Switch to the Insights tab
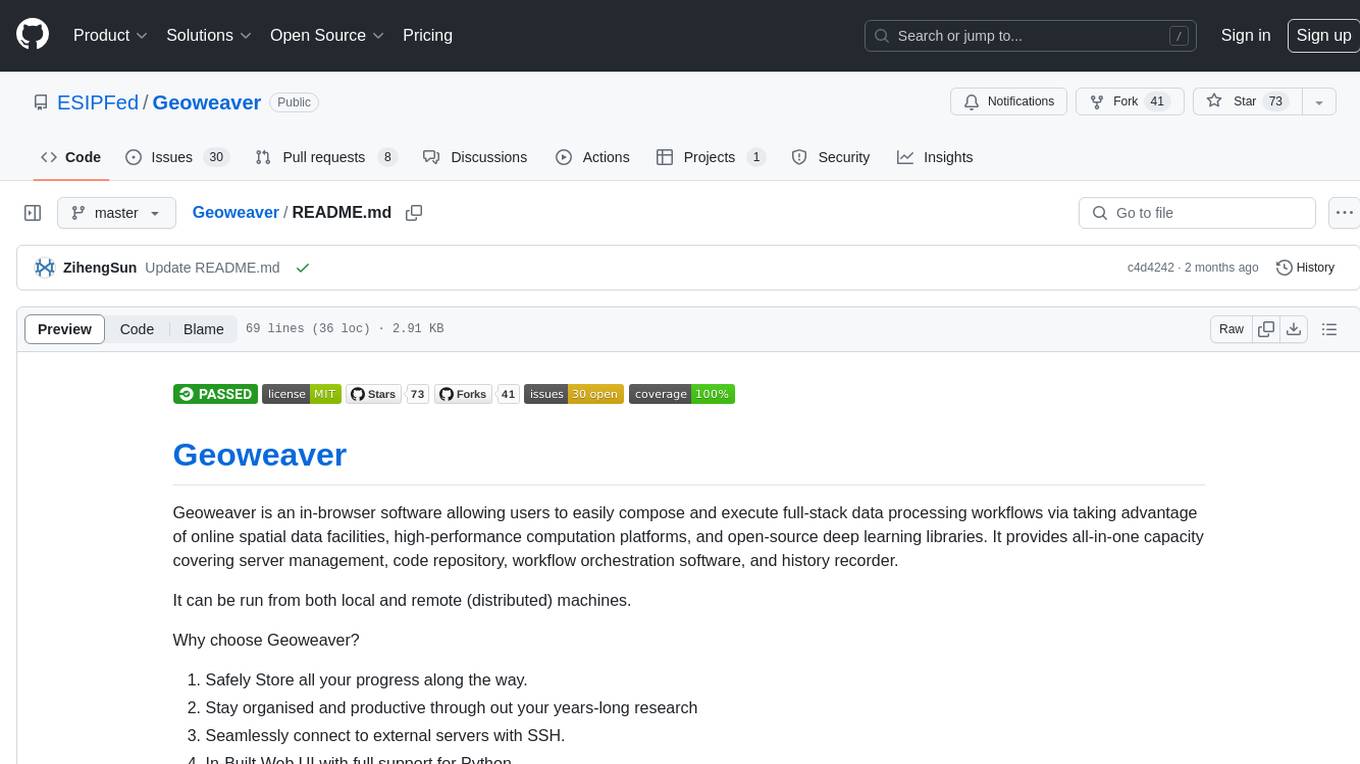Screen dimensions: 1360x764 (935, 157)
